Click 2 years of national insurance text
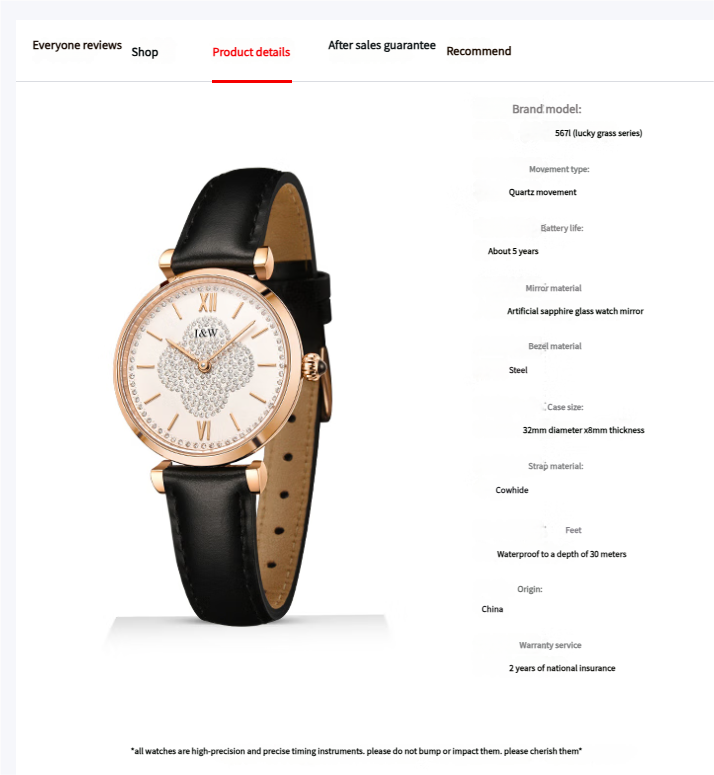714x775 pixels. [x=562, y=668]
